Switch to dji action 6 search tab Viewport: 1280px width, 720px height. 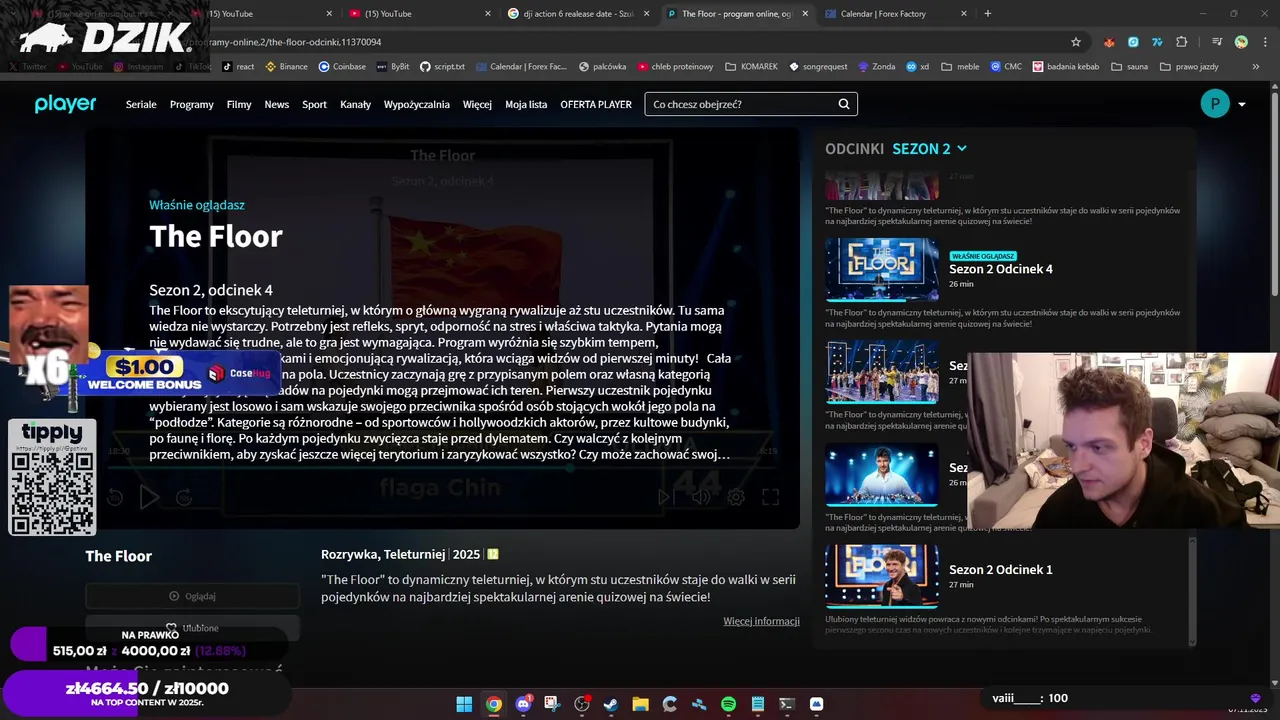pyautogui.click(x=578, y=14)
